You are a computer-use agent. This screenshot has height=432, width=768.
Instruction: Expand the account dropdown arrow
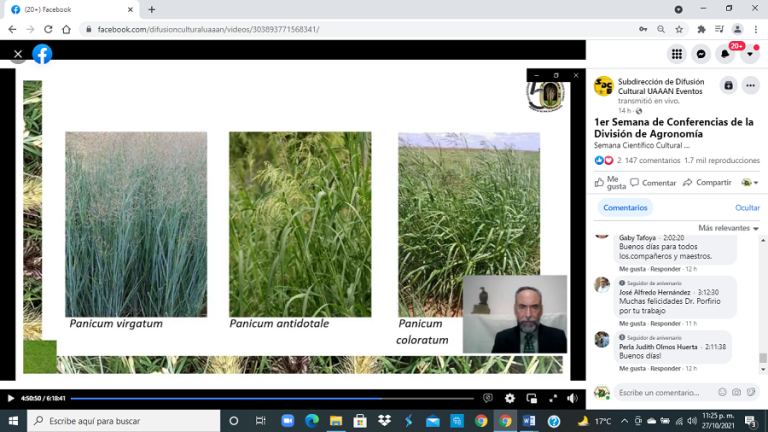click(x=750, y=54)
